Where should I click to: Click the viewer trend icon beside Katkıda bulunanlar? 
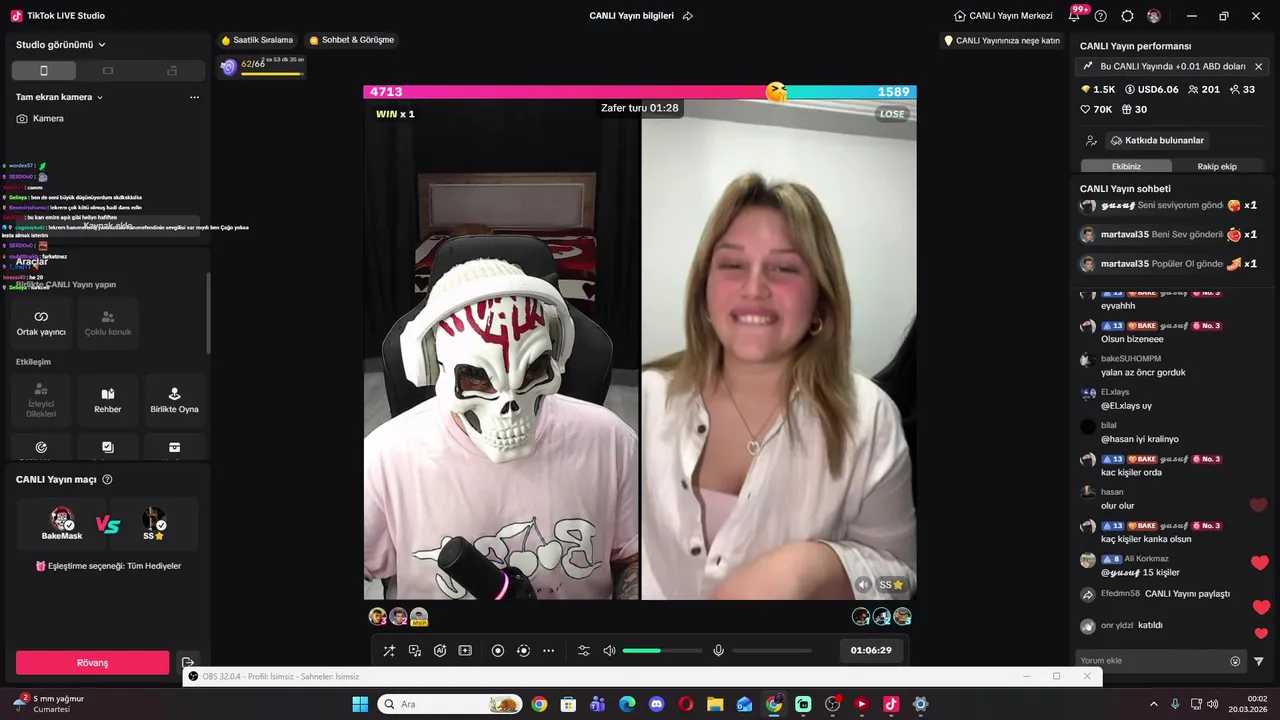pos(1091,141)
